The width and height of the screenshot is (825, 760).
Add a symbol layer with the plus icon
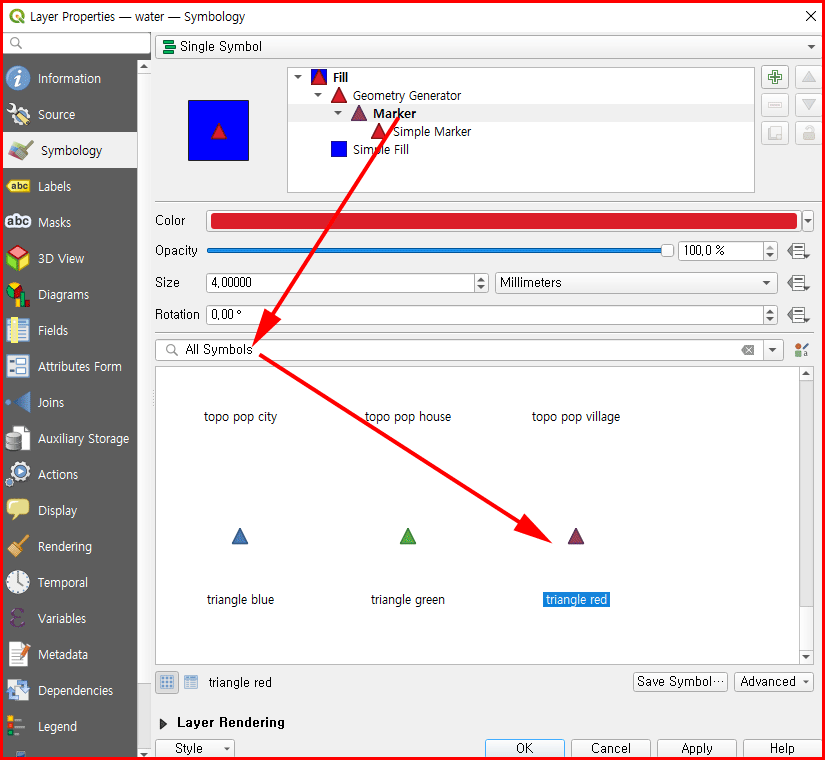[774, 78]
